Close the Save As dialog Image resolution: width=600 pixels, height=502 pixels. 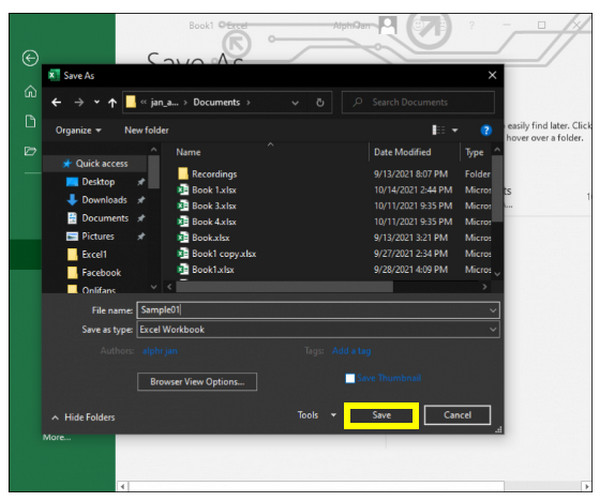[492, 75]
